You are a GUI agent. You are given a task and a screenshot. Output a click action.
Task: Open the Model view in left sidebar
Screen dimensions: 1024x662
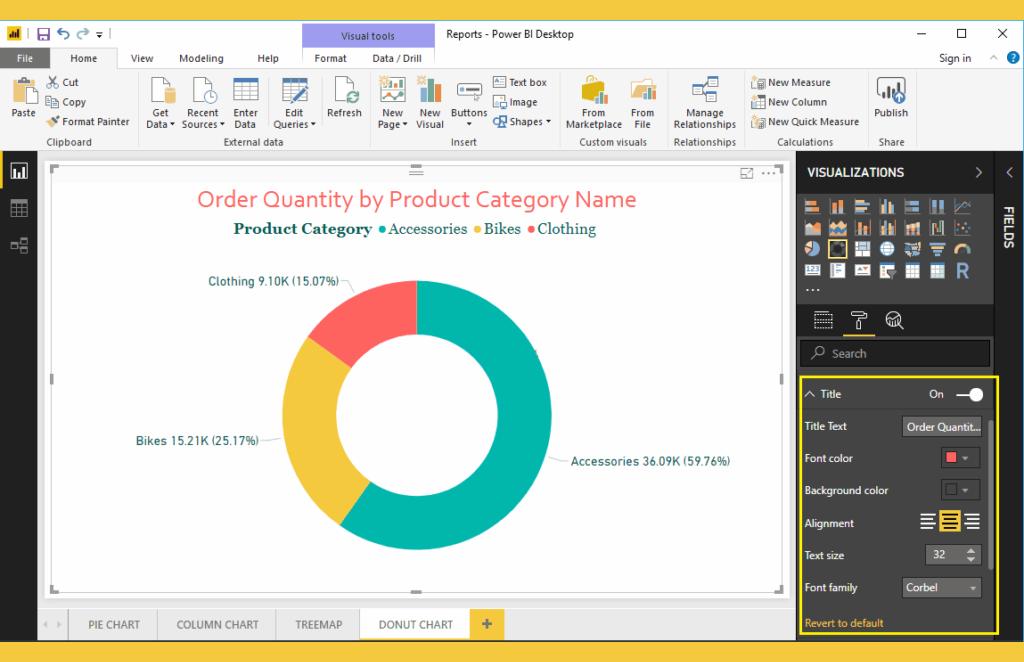tap(19, 245)
